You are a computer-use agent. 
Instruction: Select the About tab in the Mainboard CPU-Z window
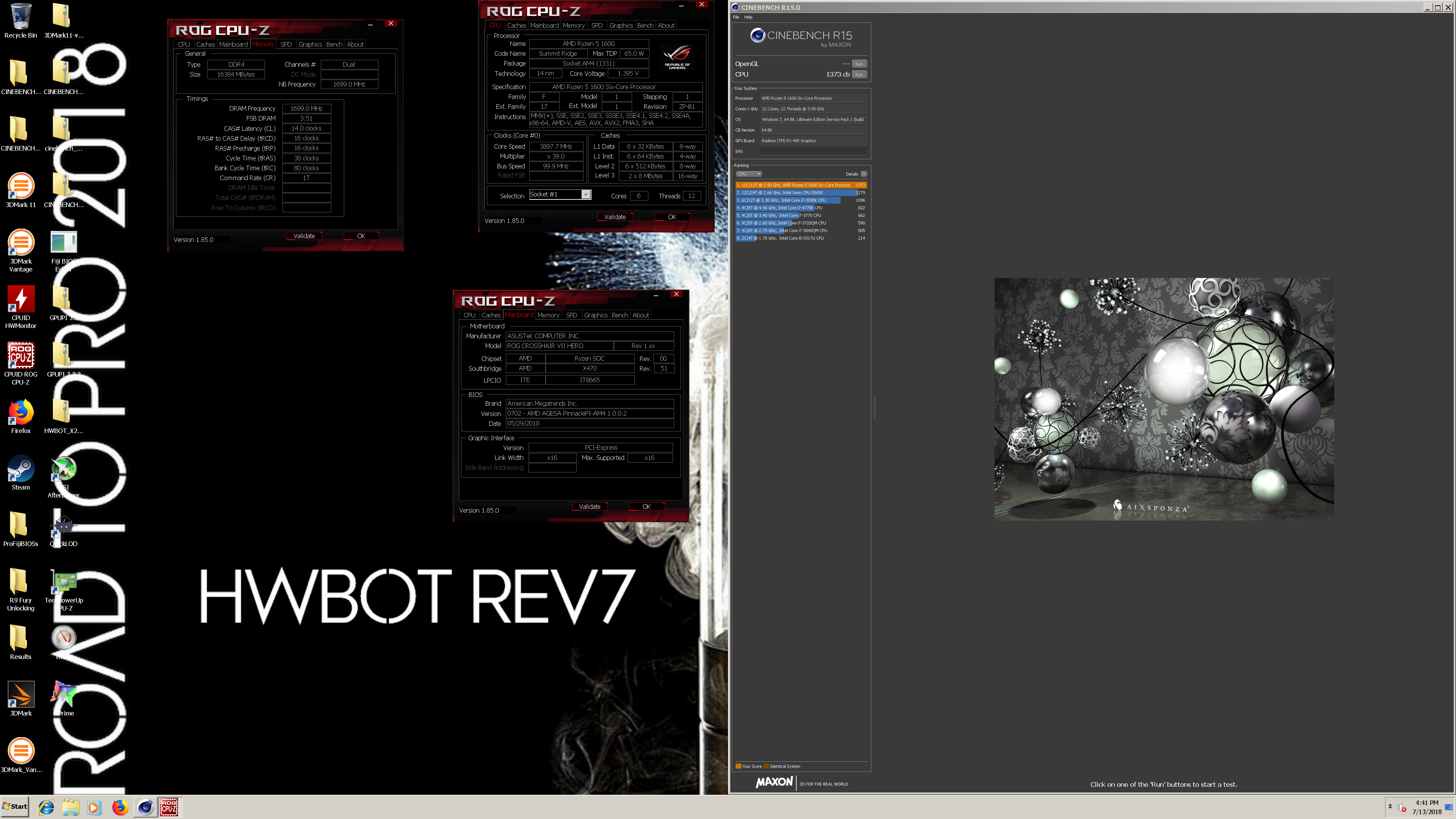pyautogui.click(x=640, y=315)
